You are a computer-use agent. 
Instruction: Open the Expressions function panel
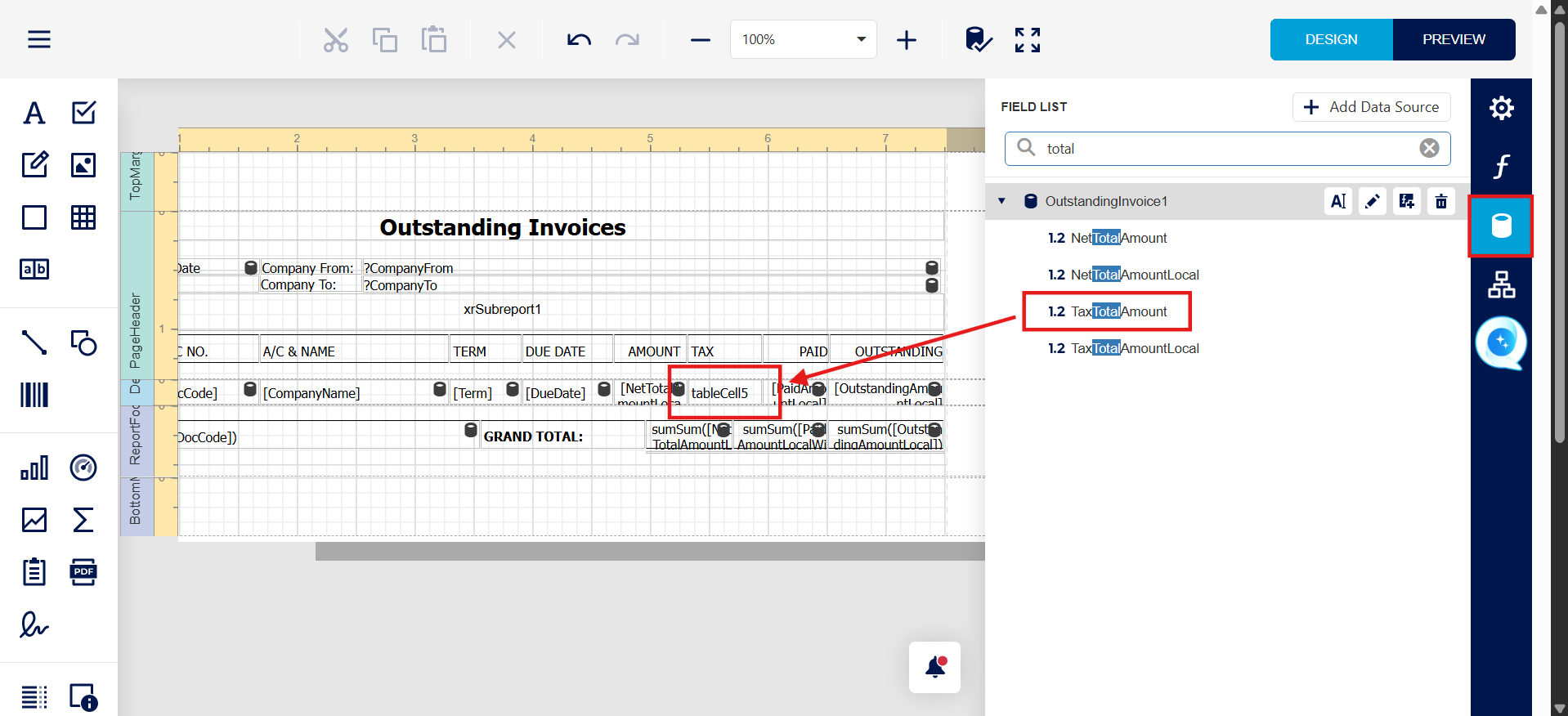click(x=1501, y=167)
